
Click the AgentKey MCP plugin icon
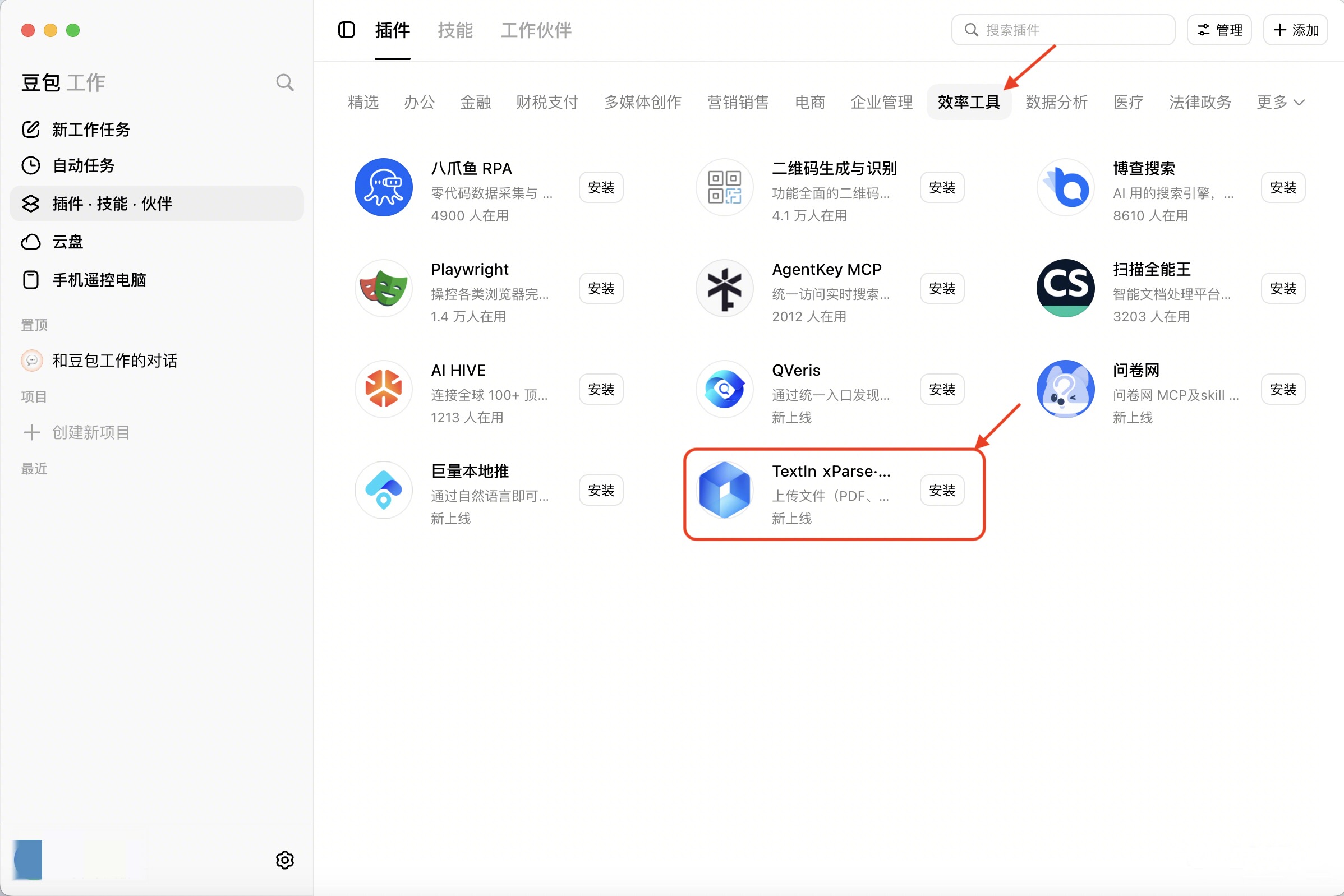pos(724,289)
